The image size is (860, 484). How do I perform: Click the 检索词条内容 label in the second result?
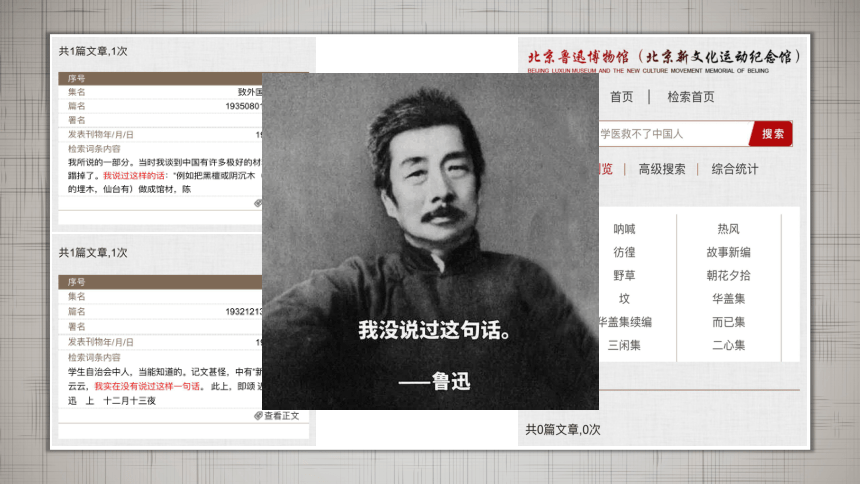(x=94, y=357)
